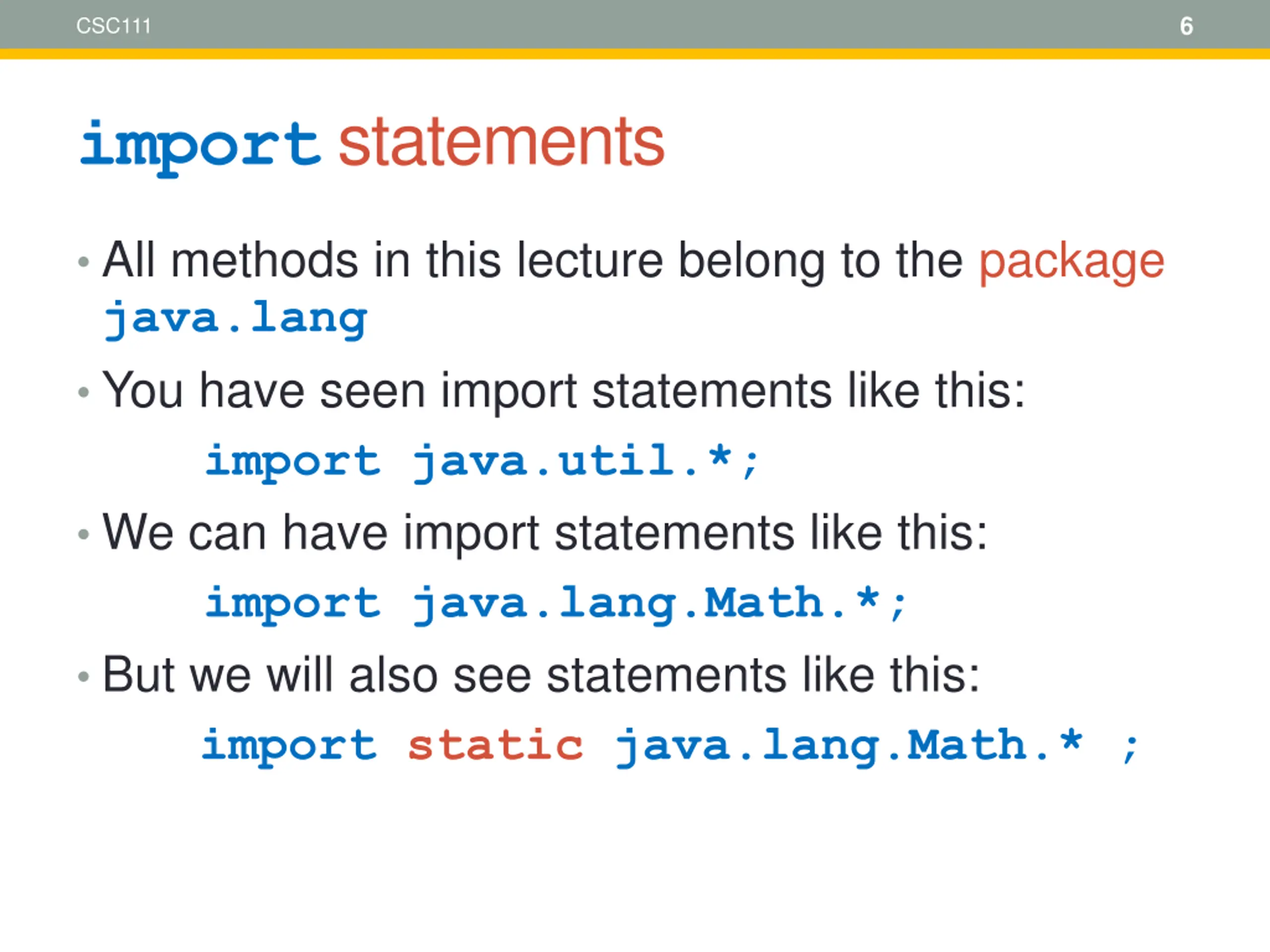Screen dimensions: 1270x952
Task: Click the red 'static' keyword
Action: 496,745
